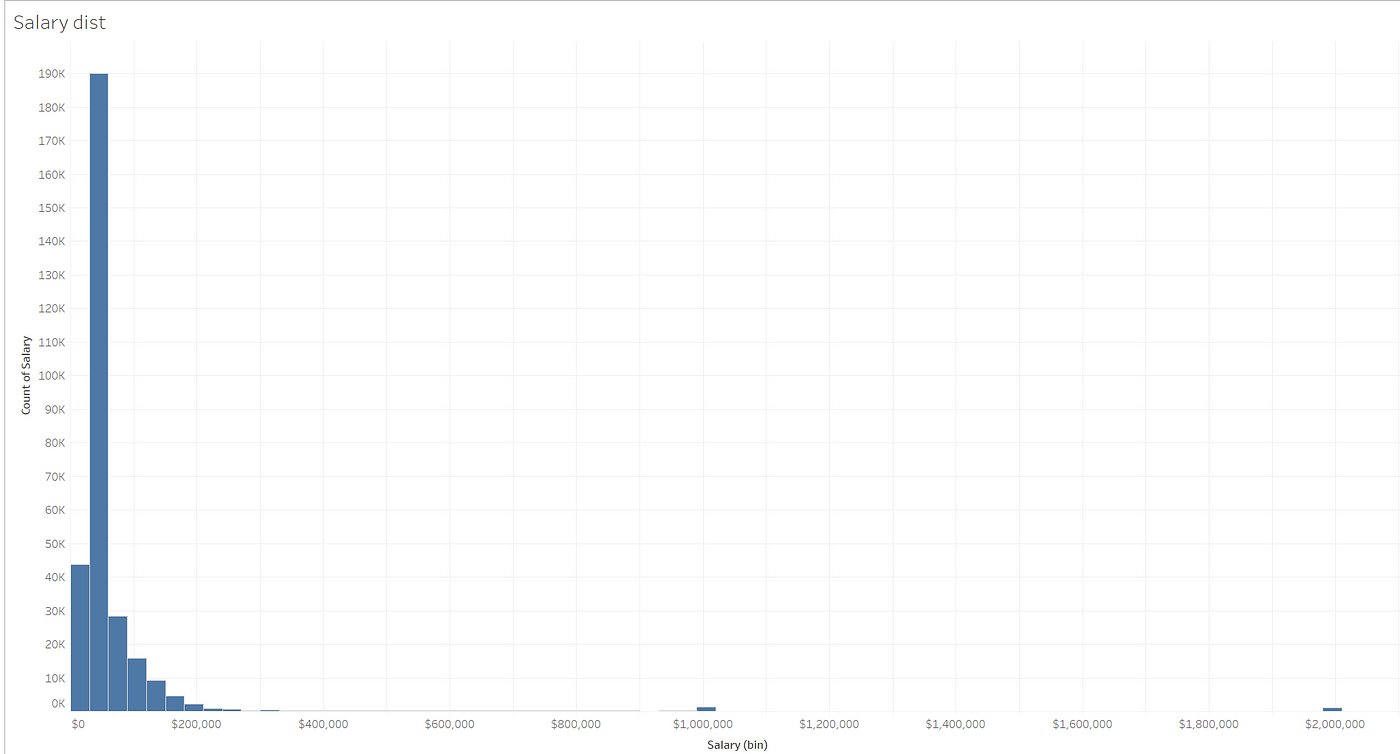Click the 'Salary dist' chart title
Image resolution: width=1400 pixels, height=754 pixels.
click(x=59, y=22)
